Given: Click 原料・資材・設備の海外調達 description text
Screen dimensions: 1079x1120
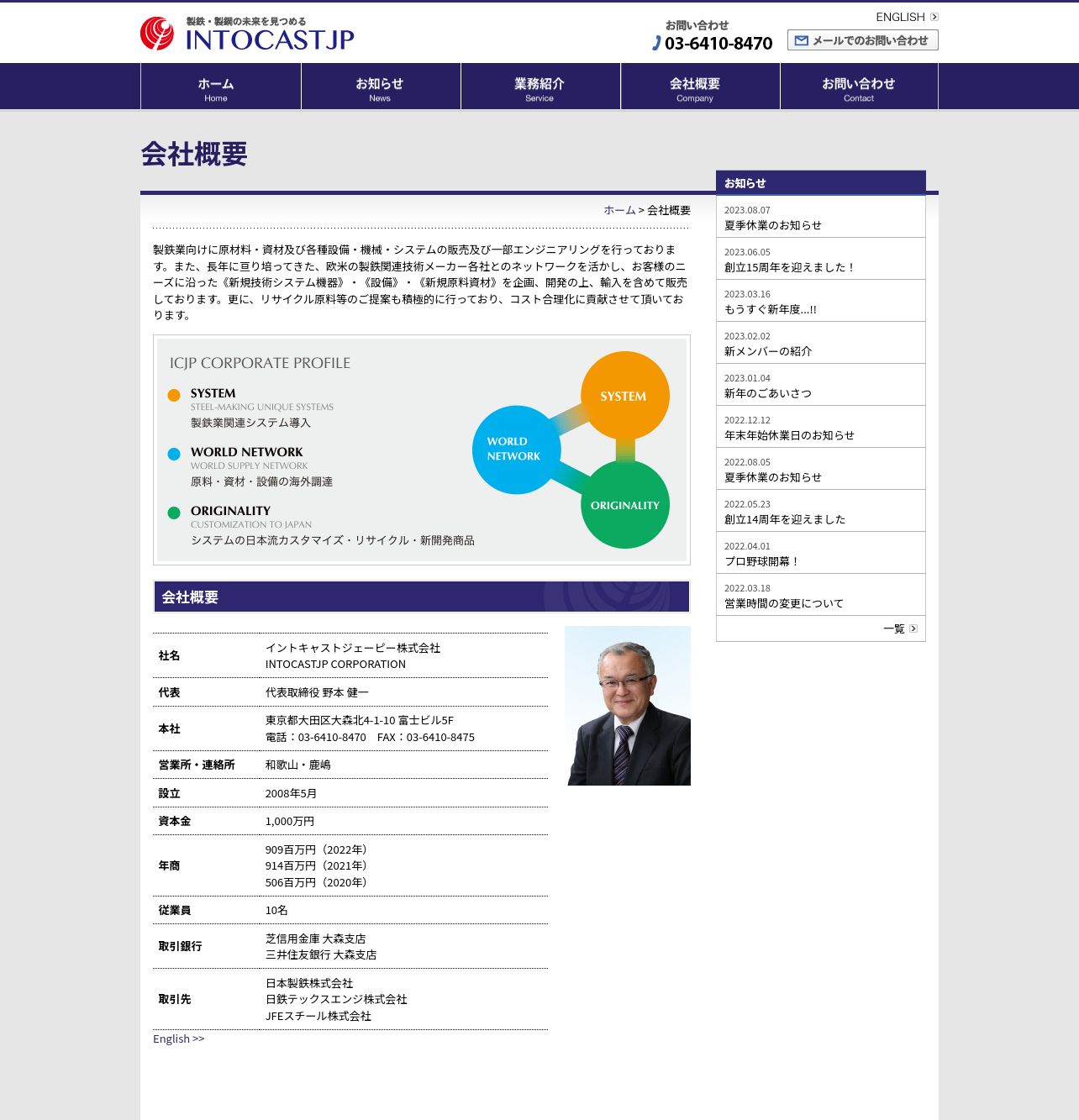Looking at the screenshot, I should point(261,481).
